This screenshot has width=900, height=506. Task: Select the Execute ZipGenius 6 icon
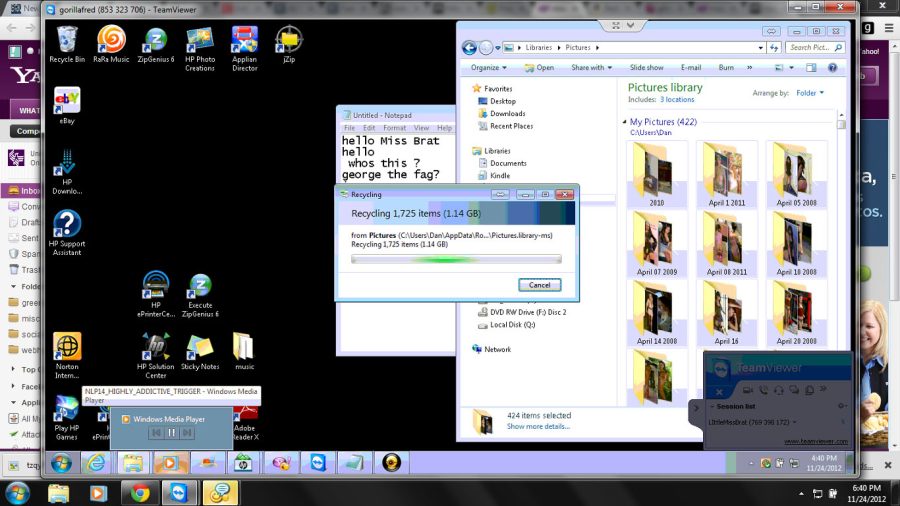coord(200,295)
